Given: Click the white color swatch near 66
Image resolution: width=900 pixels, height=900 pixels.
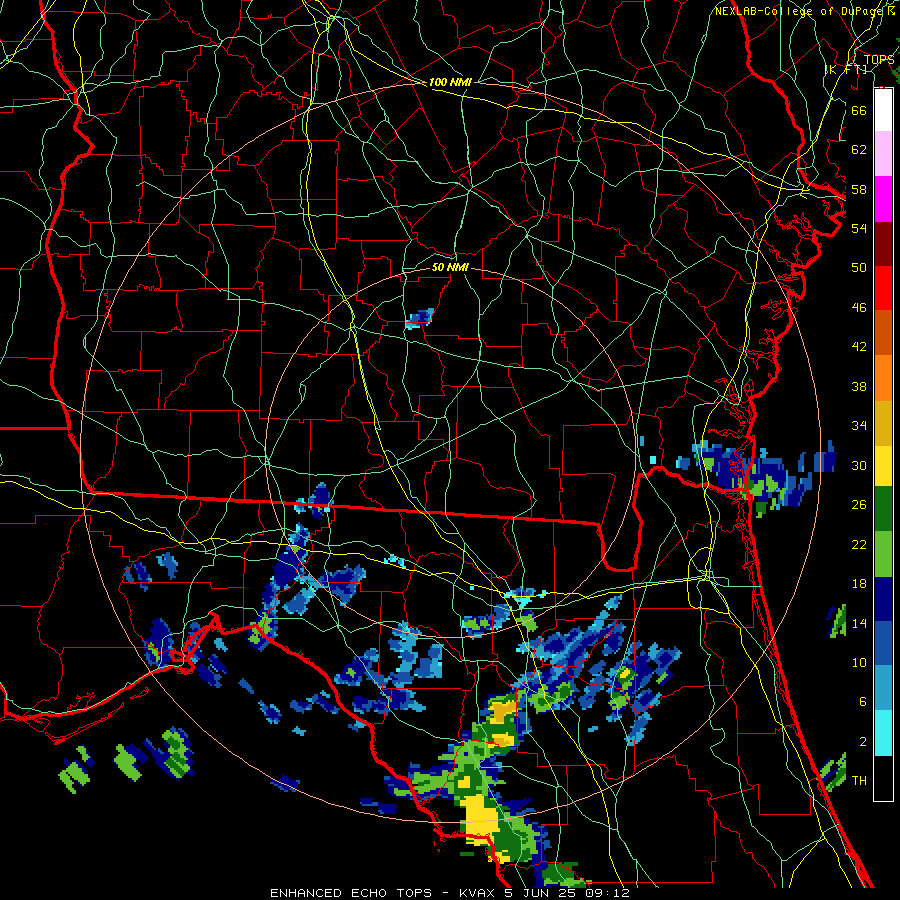Looking at the screenshot, I should 883,110.
